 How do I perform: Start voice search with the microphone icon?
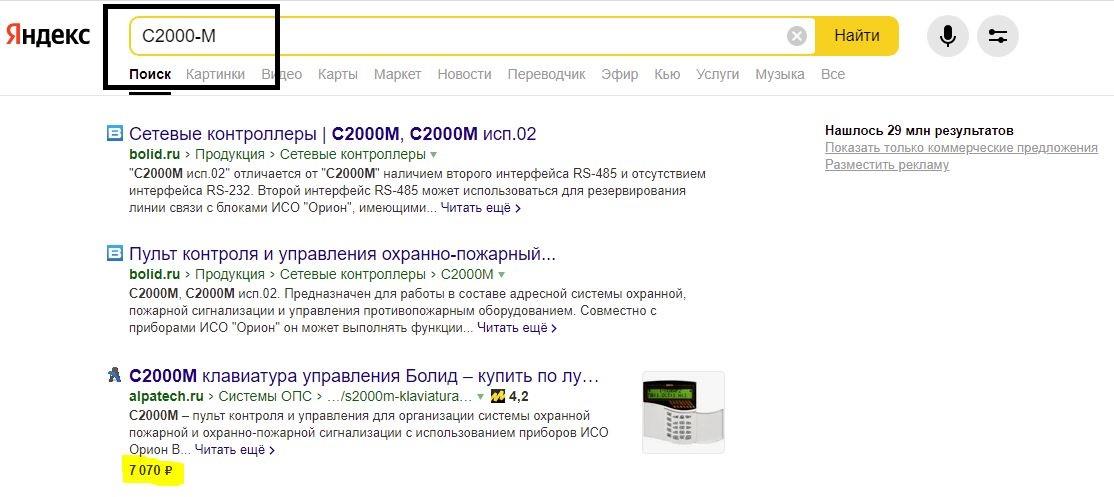pyautogui.click(x=947, y=37)
